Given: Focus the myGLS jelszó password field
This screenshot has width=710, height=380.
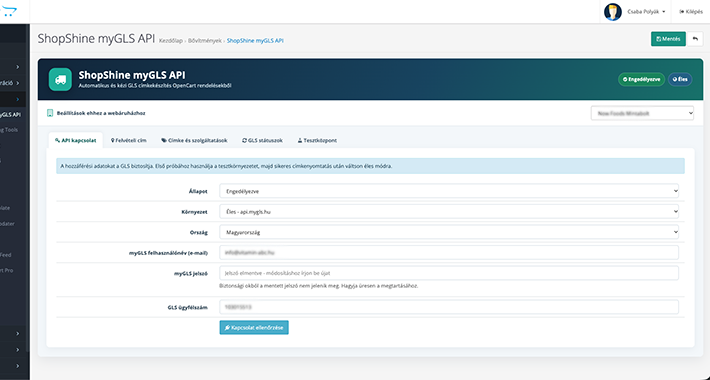Looking at the screenshot, I should click(449, 273).
